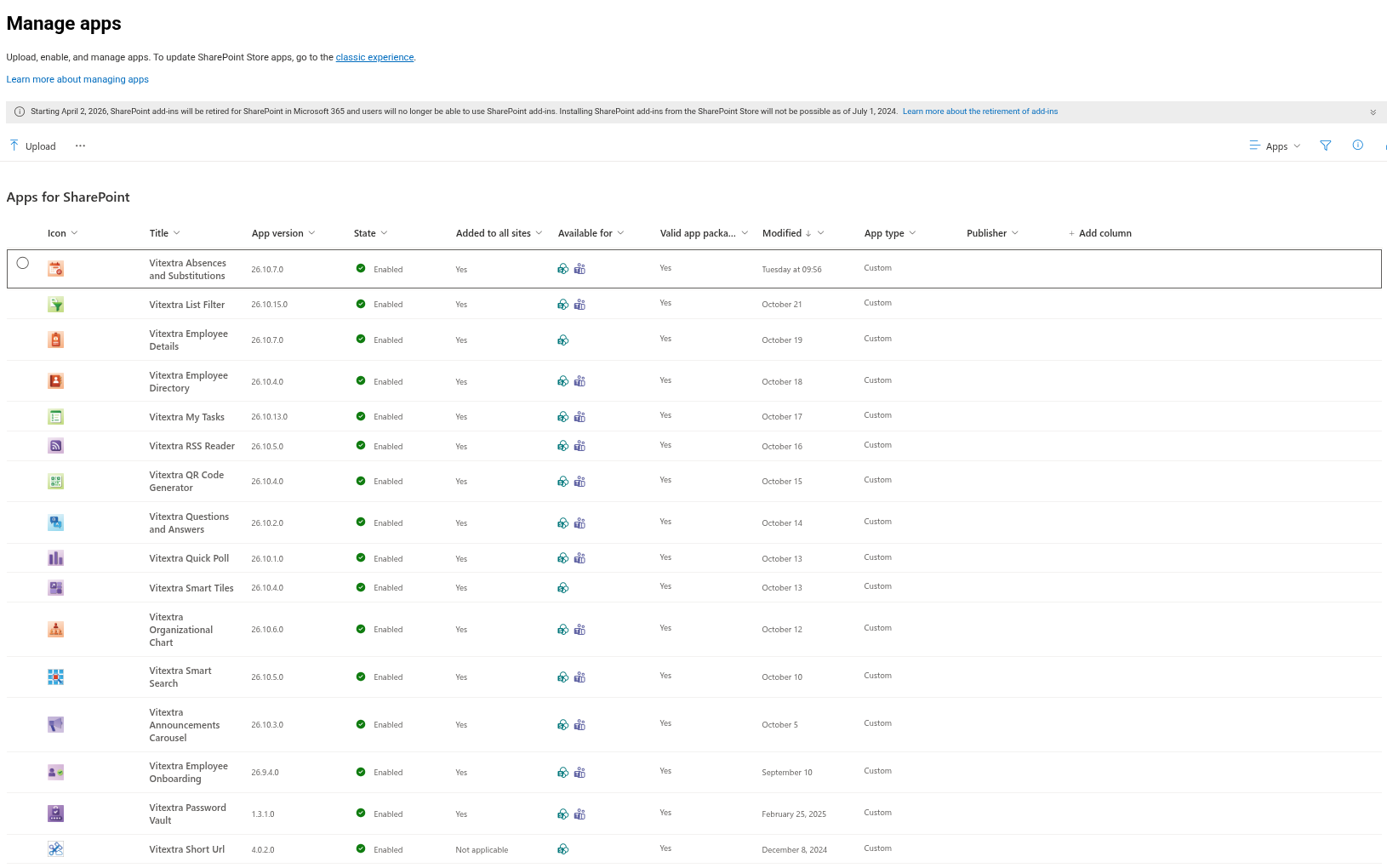This screenshot has width=1387, height=868.
Task: Click the Vitextra Smart Tiles app icon
Action: 55,588
